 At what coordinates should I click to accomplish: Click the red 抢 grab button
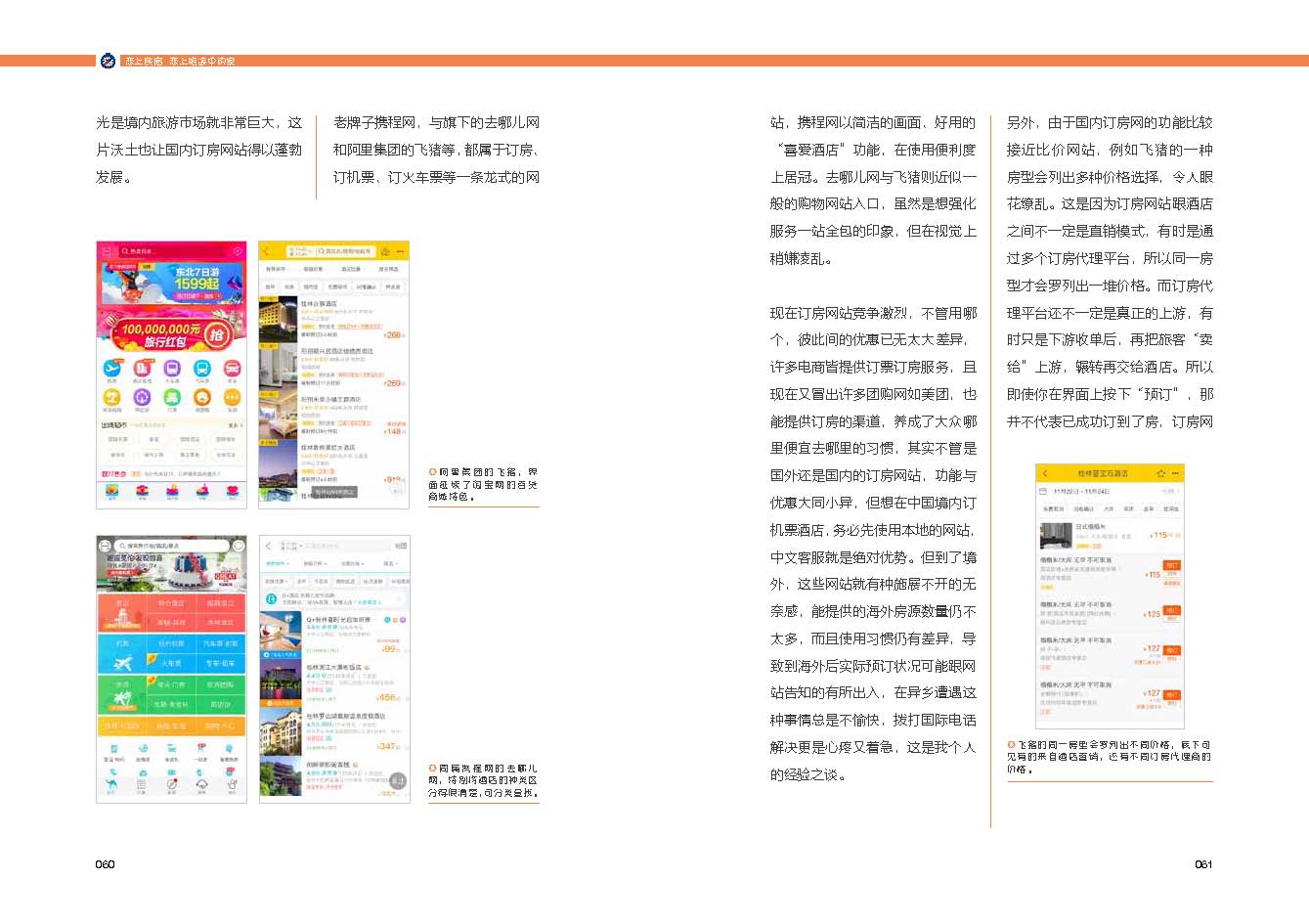(216, 335)
